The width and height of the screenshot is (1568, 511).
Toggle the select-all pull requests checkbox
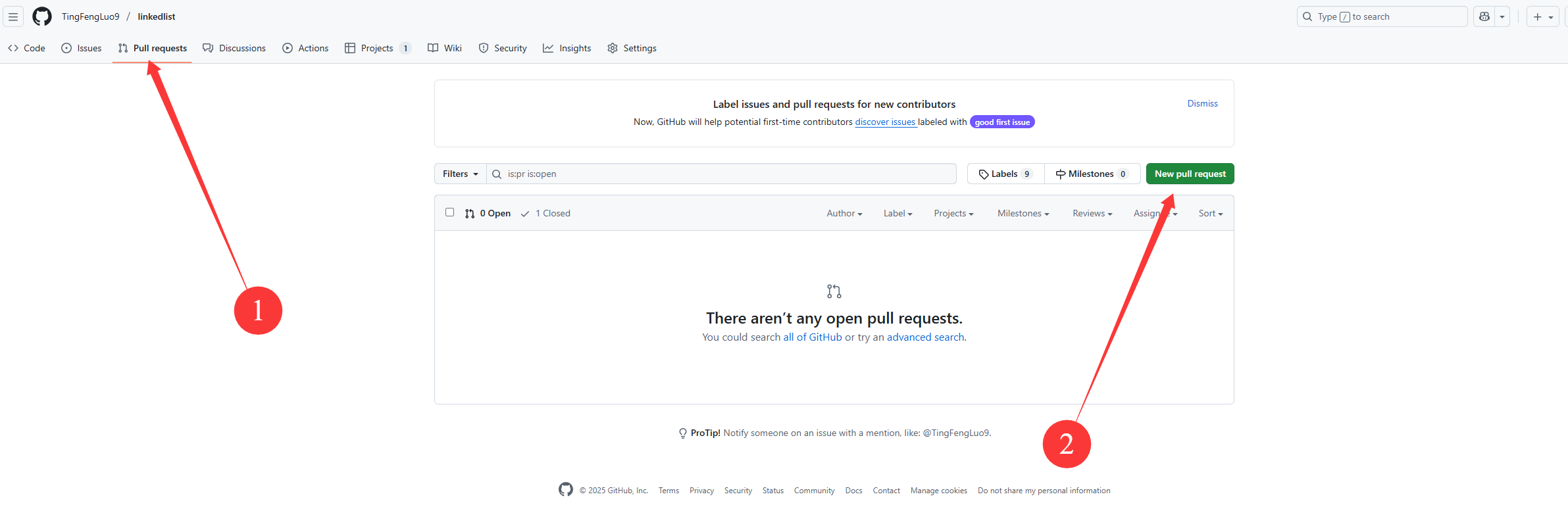(449, 212)
